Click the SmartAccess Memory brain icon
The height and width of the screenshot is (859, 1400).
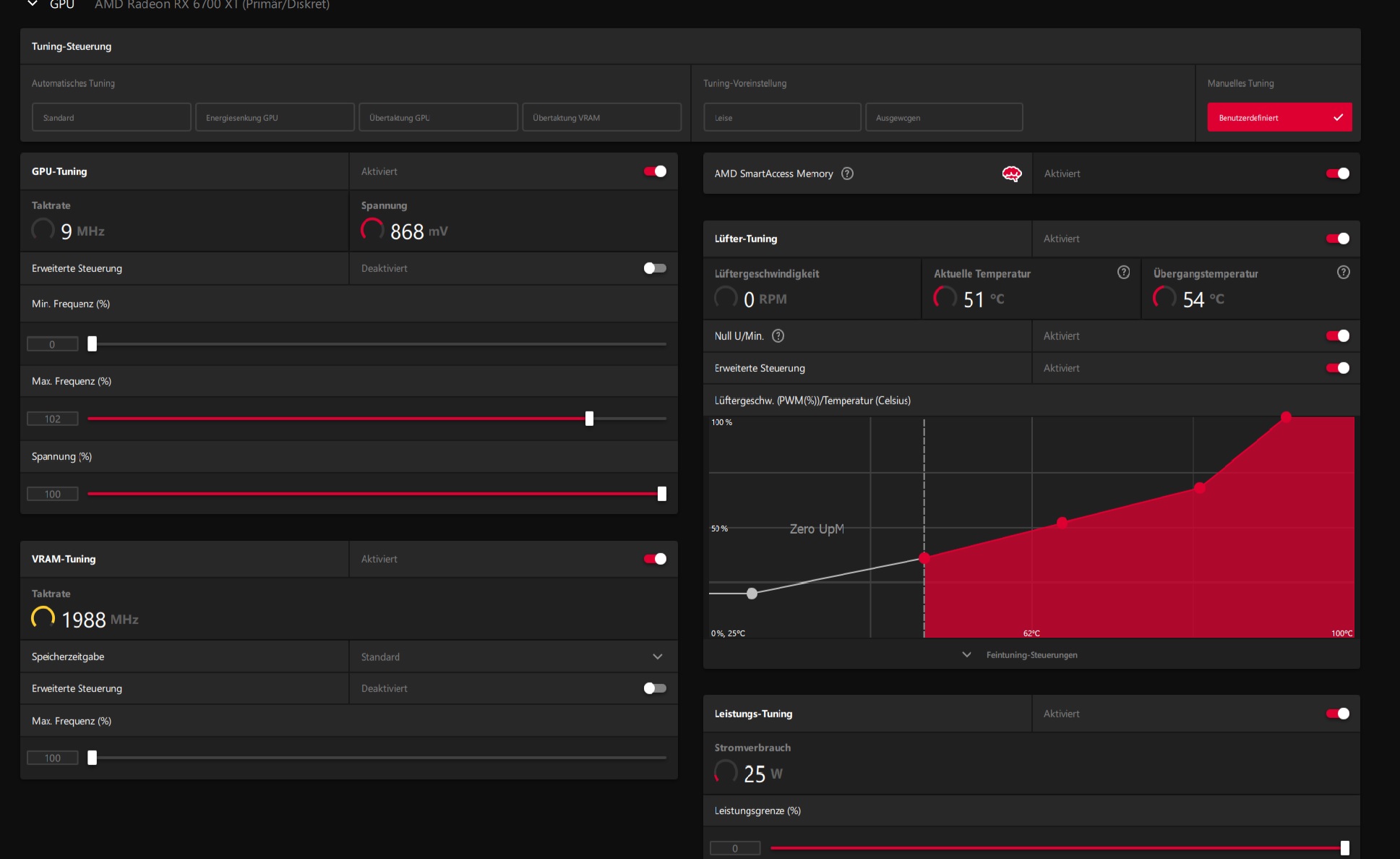click(x=1012, y=174)
